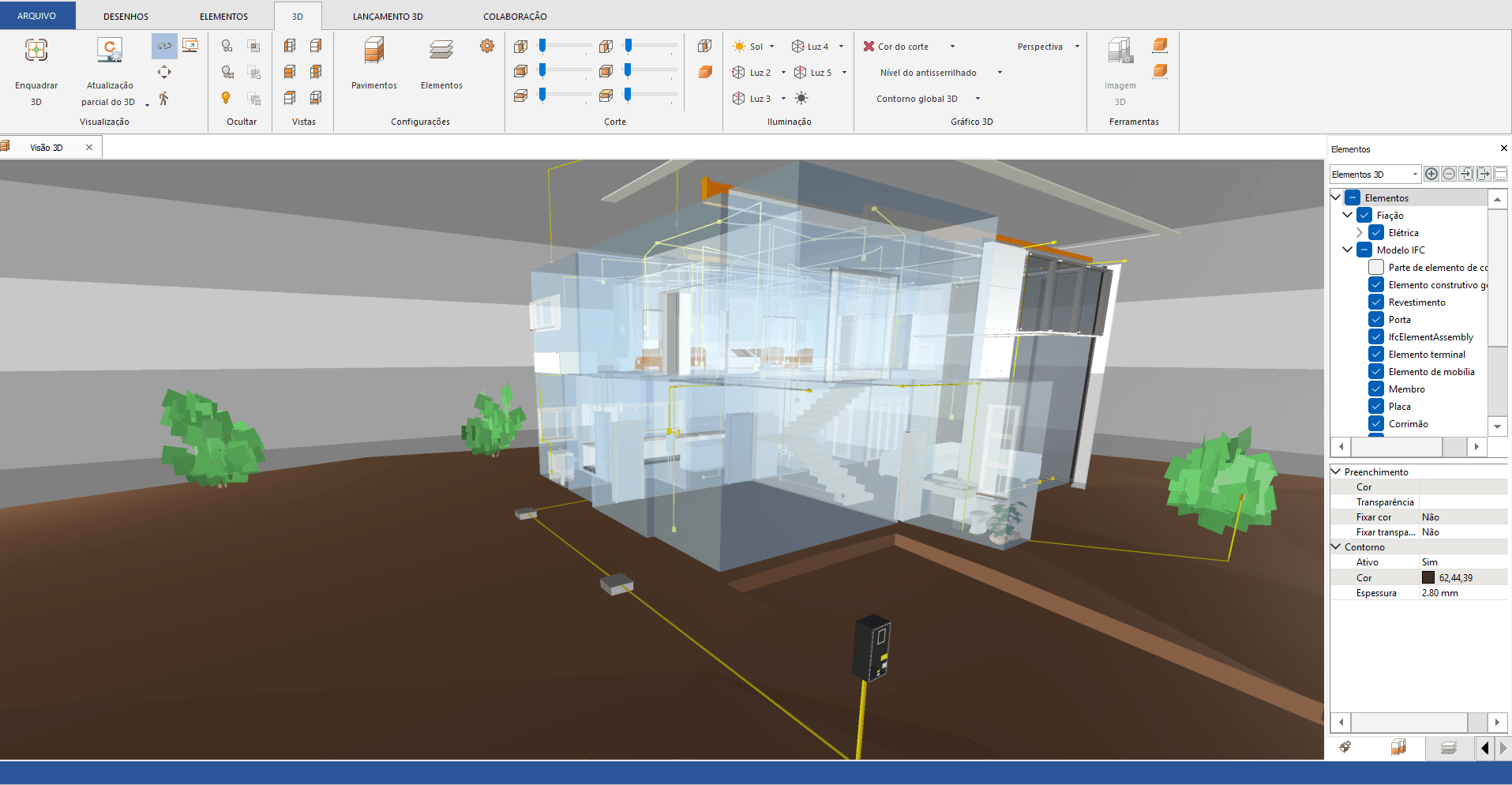Click the Luz 2 light button

752,73
